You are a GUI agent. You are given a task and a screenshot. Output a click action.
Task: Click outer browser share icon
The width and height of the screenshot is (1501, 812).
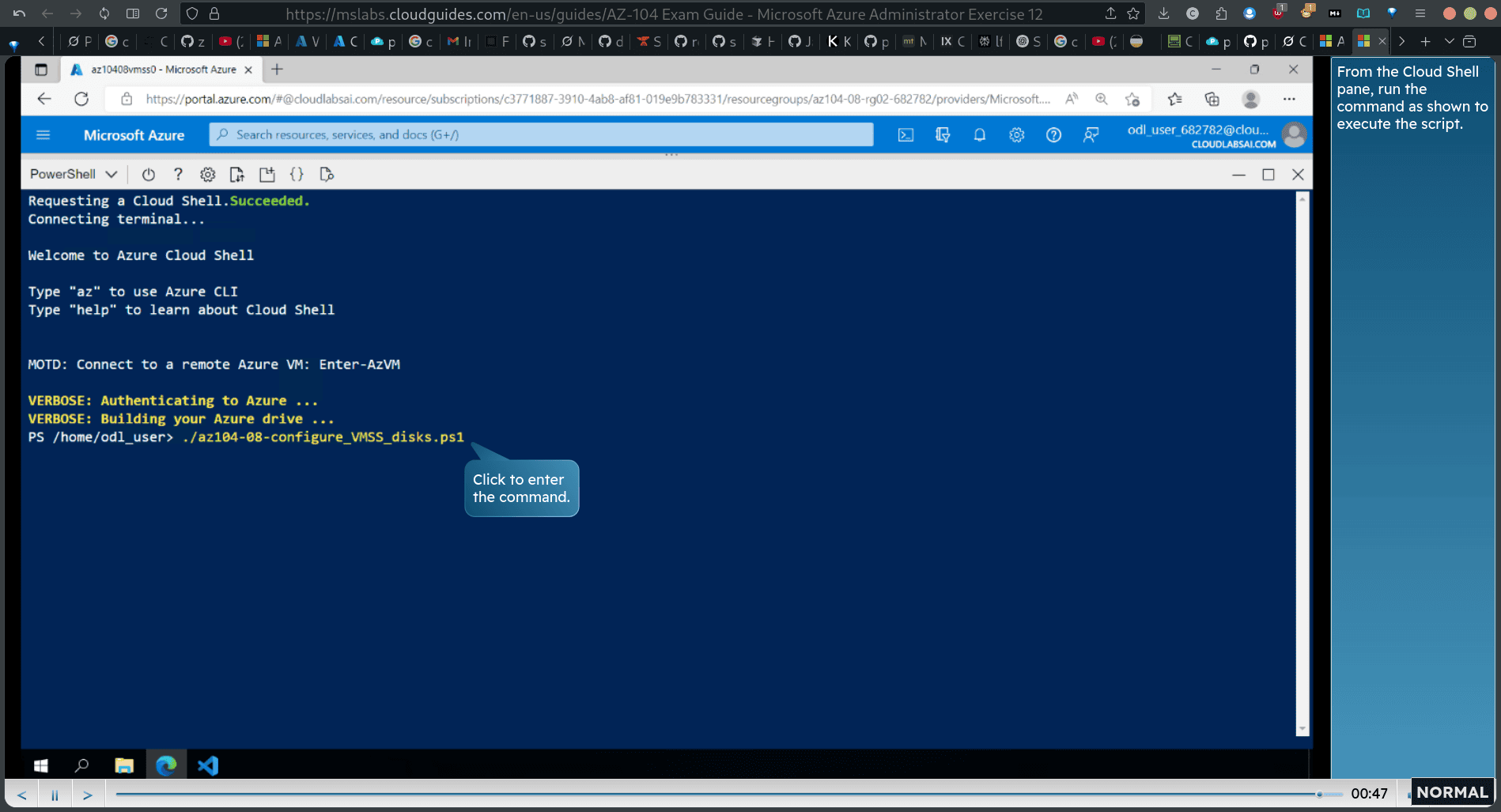click(x=1110, y=13)
